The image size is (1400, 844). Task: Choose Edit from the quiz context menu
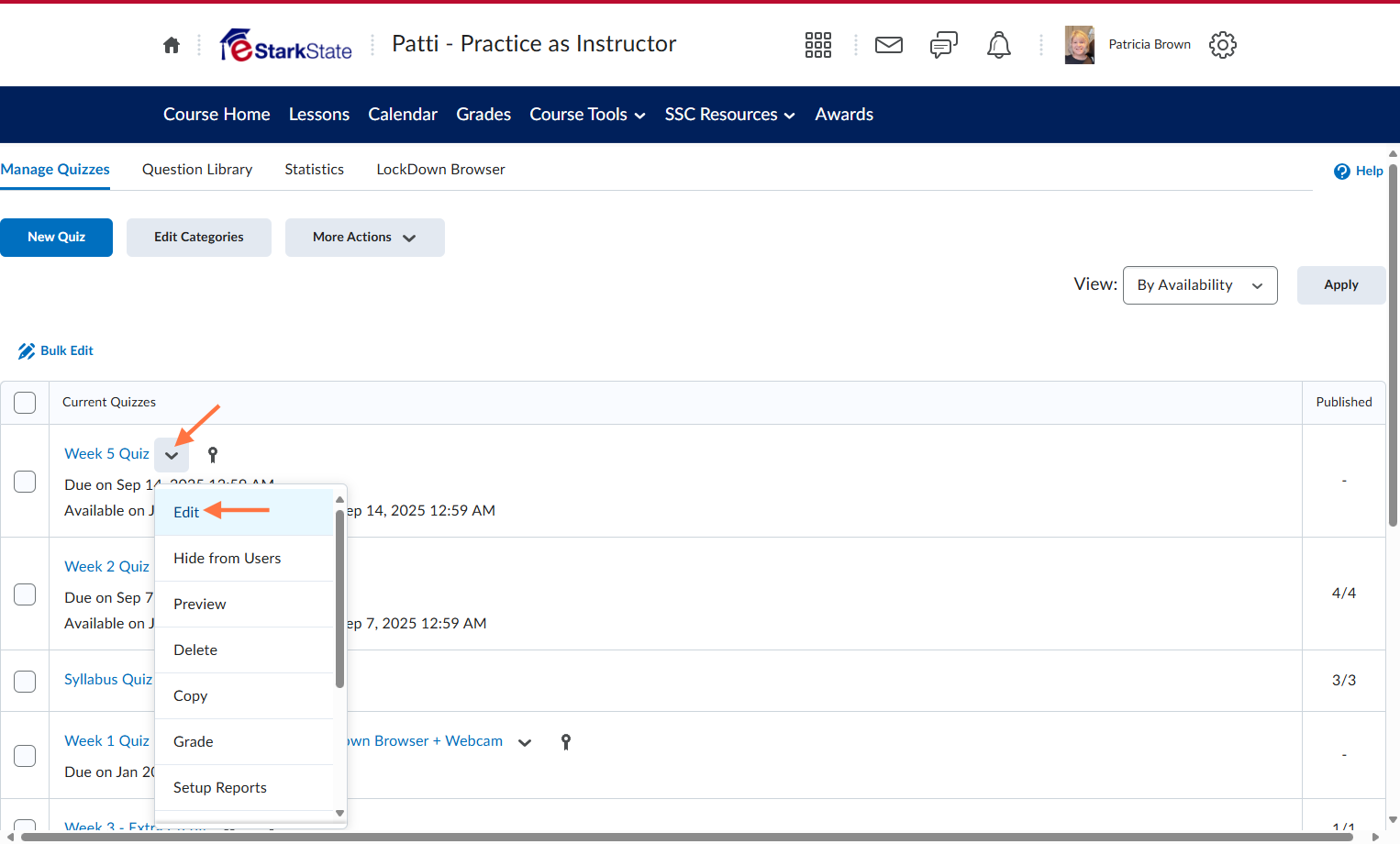[244, 512]
